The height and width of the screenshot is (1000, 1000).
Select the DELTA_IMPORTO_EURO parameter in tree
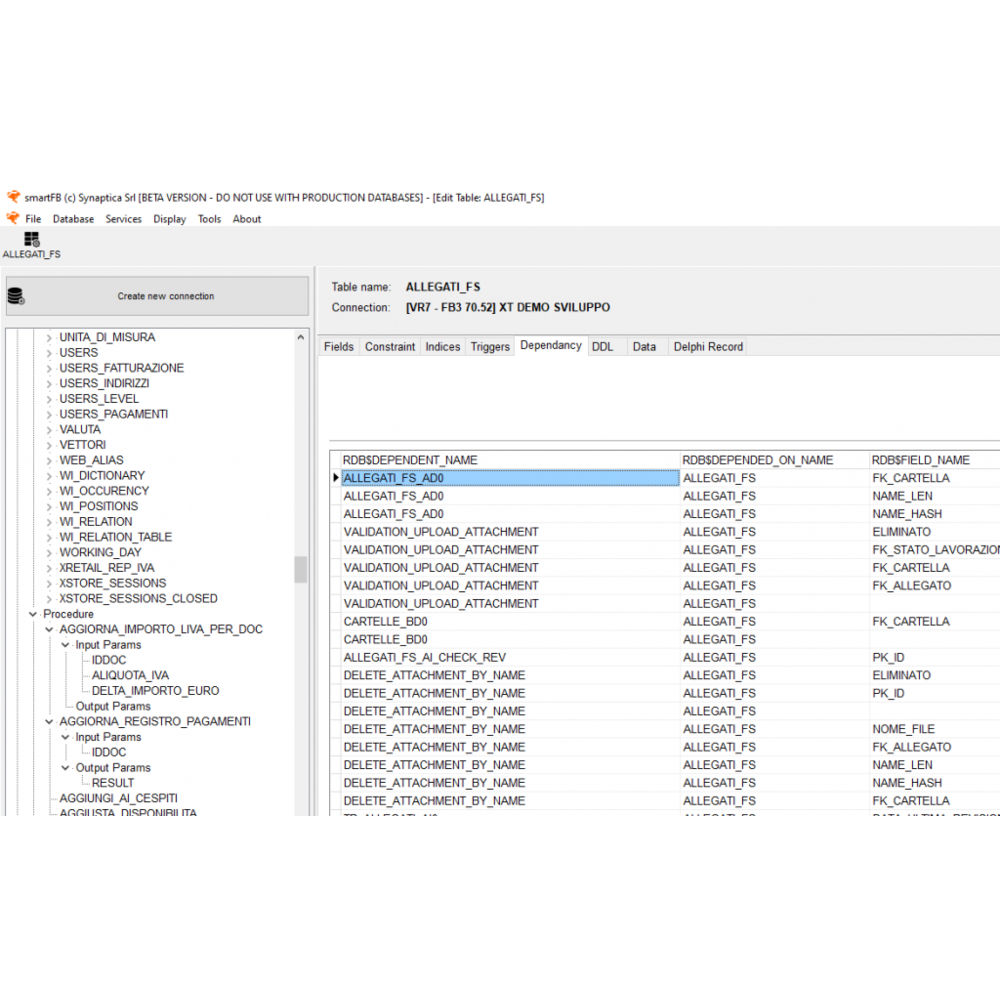coord(155,691)
